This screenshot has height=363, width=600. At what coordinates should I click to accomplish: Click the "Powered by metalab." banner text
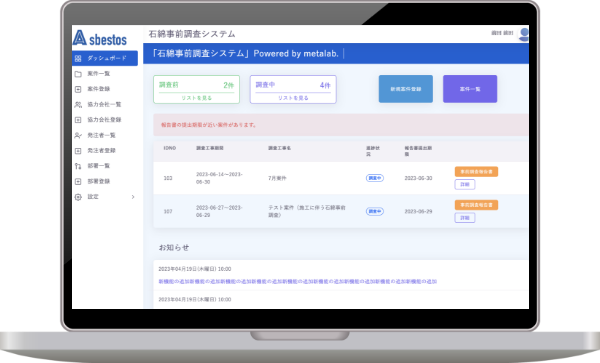pos(296,54)
